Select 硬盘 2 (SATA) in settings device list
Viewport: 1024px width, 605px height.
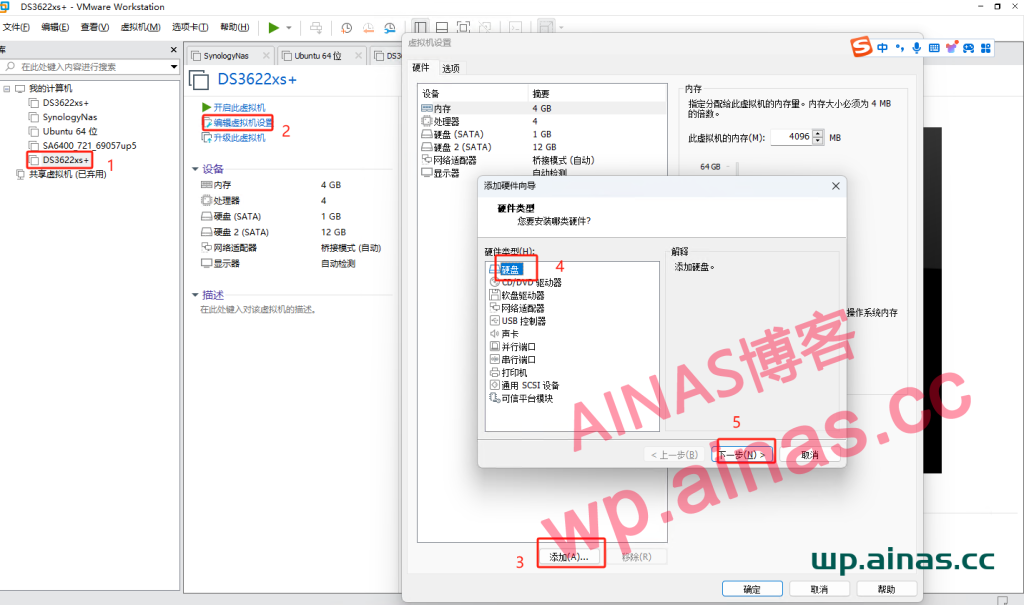pos(542,147)
